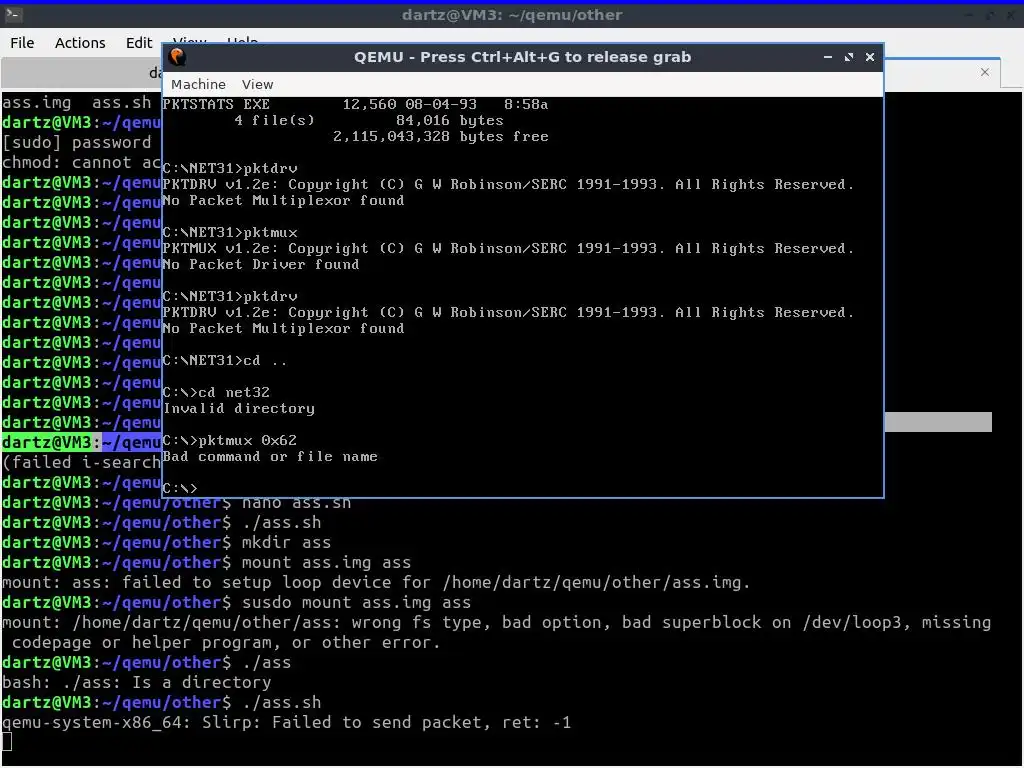Click 'C:\NET31>pktmux' command in QEMU
The width and height of the screenshot is (1024, 768).
point(230,232)
